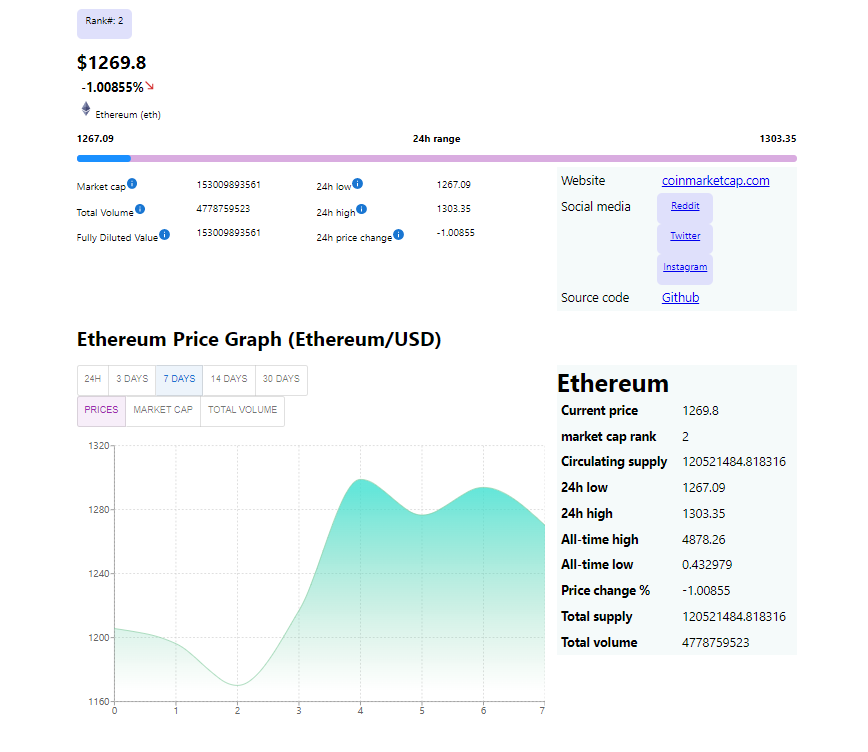The image size is (868, 752).
Task: Select the 30 DAYS time range tab
Action: (x=281, y=379)
